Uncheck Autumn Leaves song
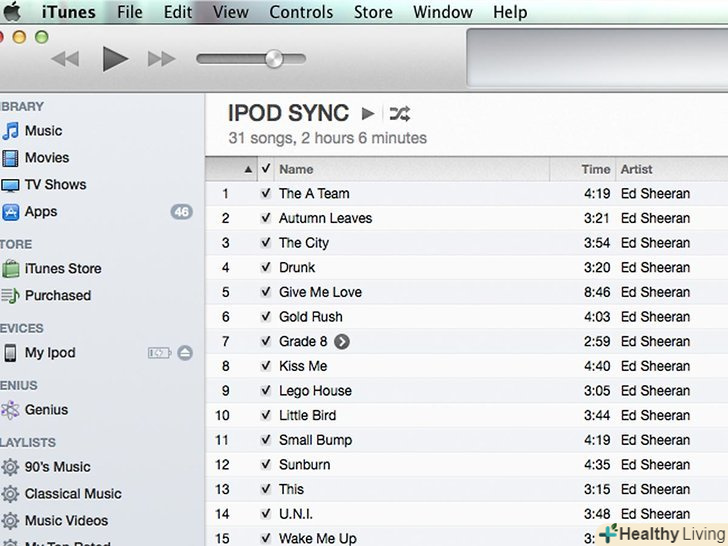Screen dimensions: 728x546 (x=266, y=218)
